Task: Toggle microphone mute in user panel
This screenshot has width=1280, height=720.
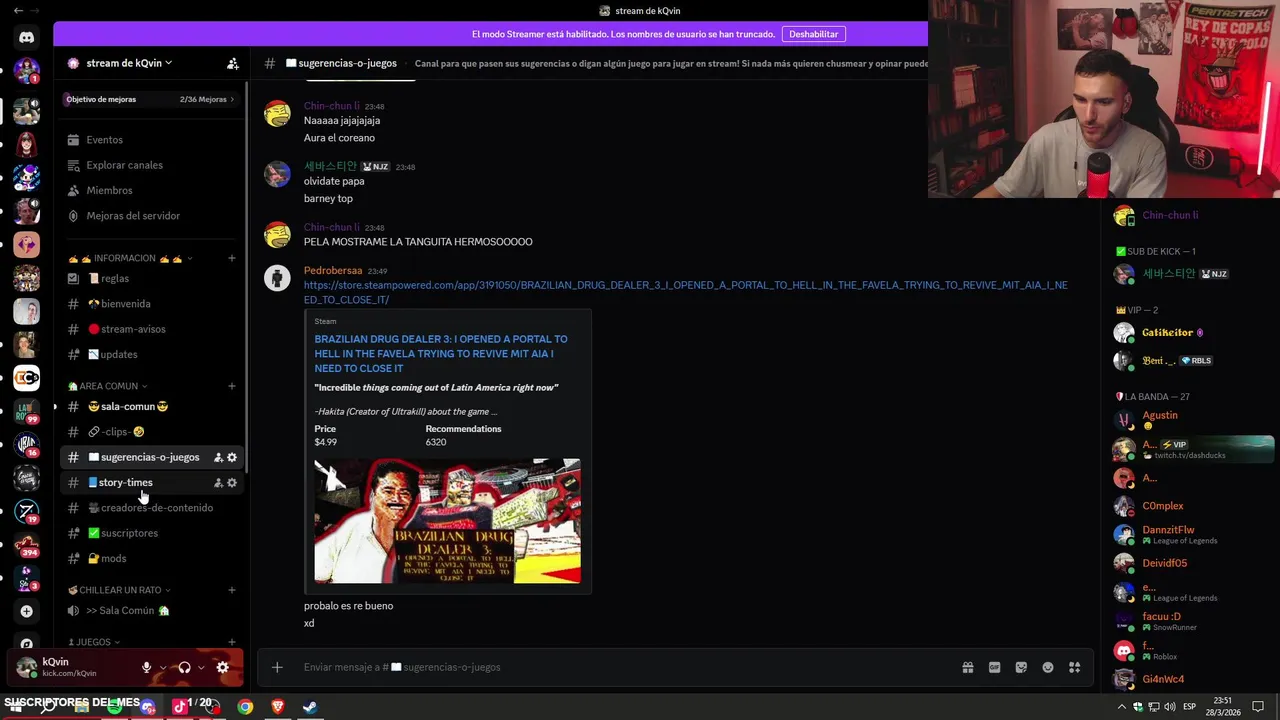Action: (x=146, y=667)
